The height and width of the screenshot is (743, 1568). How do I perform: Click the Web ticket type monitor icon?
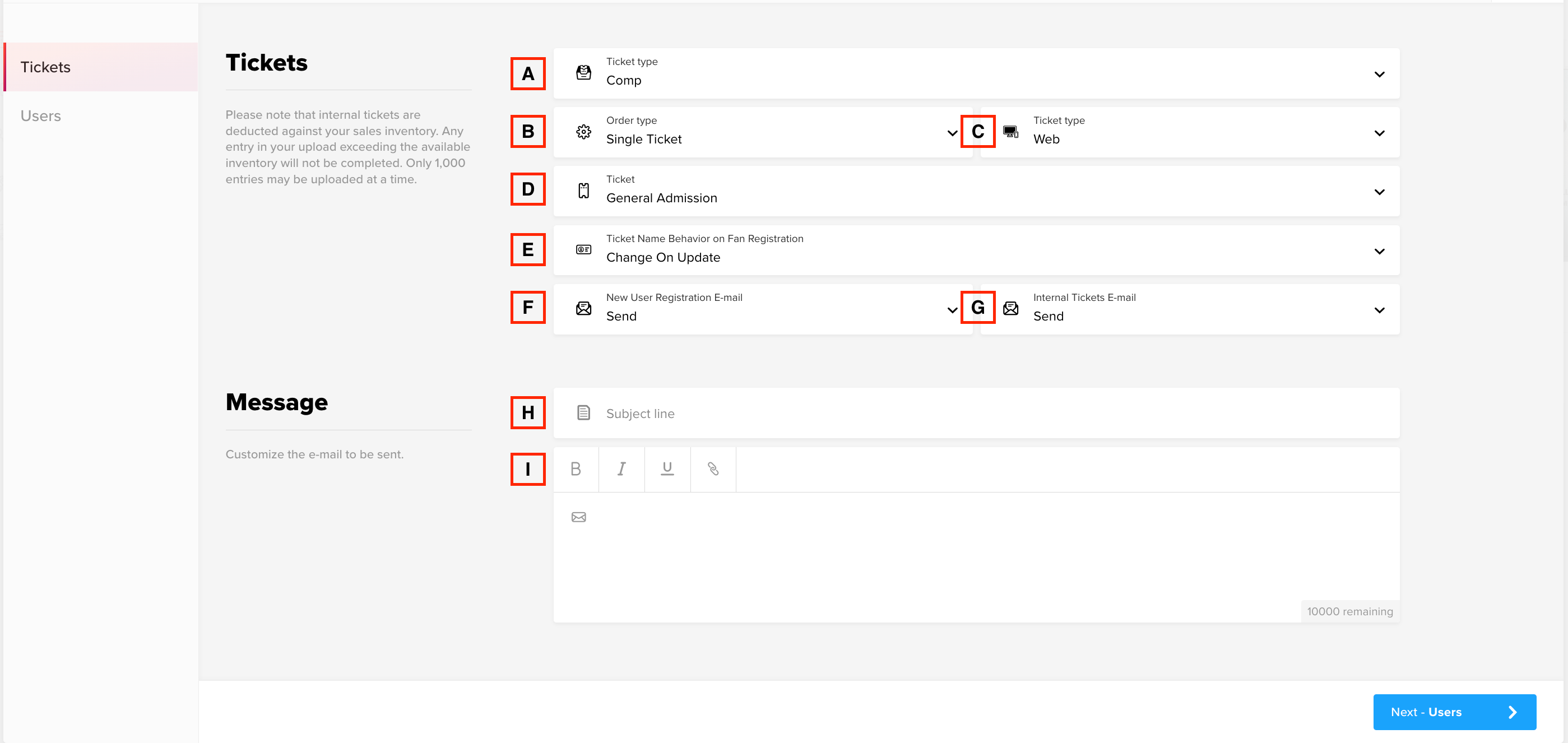coord(1010,132)
